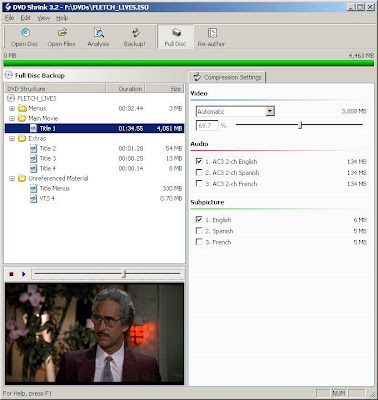Minimize the DVD Shrink window

tap(351, 7)
